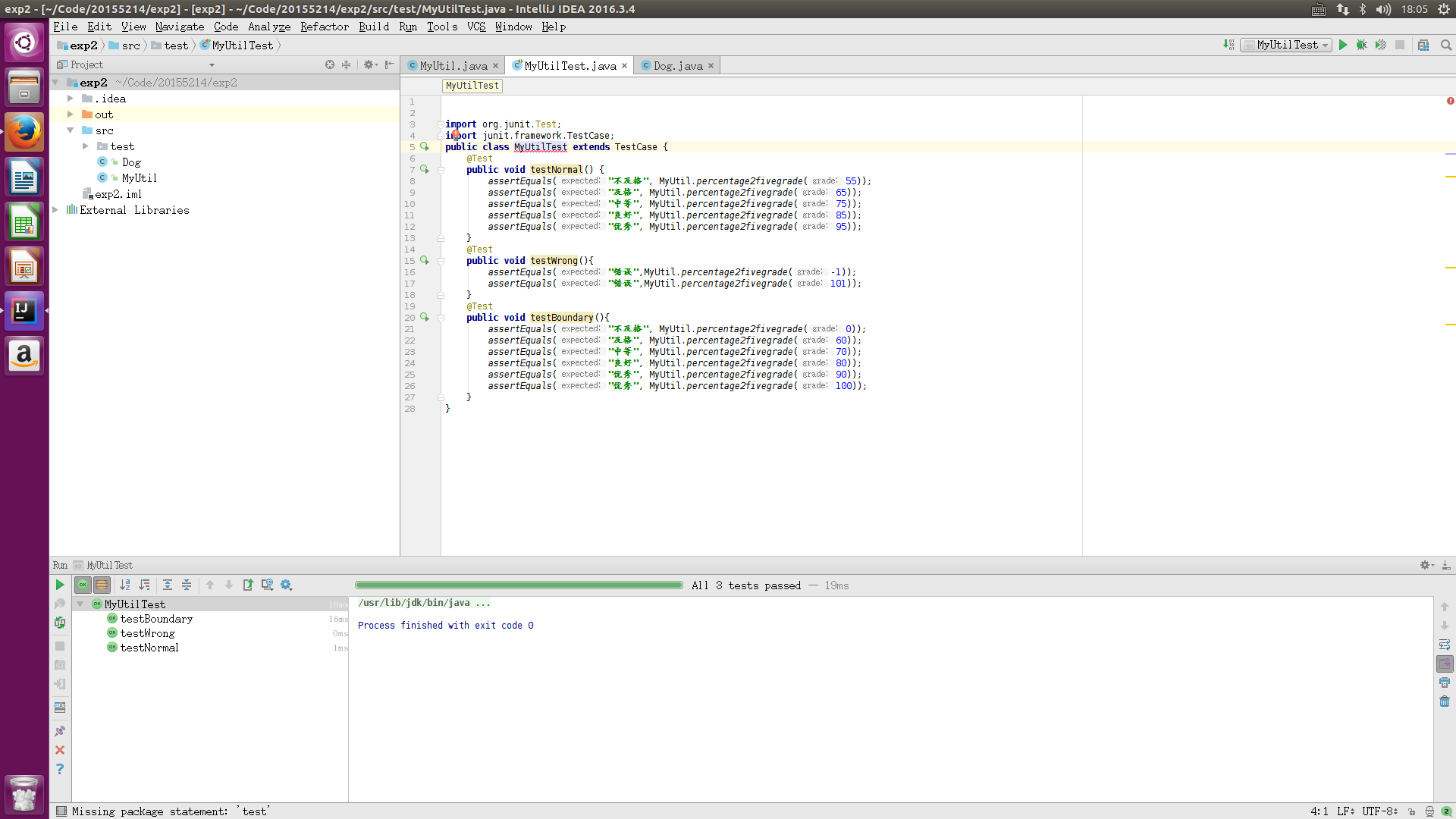Click the MyUtilTest breadcrumb above the editor
The height and width of the screenshot is (819, 1456).
pyautogui.click(x=472, y=86)
